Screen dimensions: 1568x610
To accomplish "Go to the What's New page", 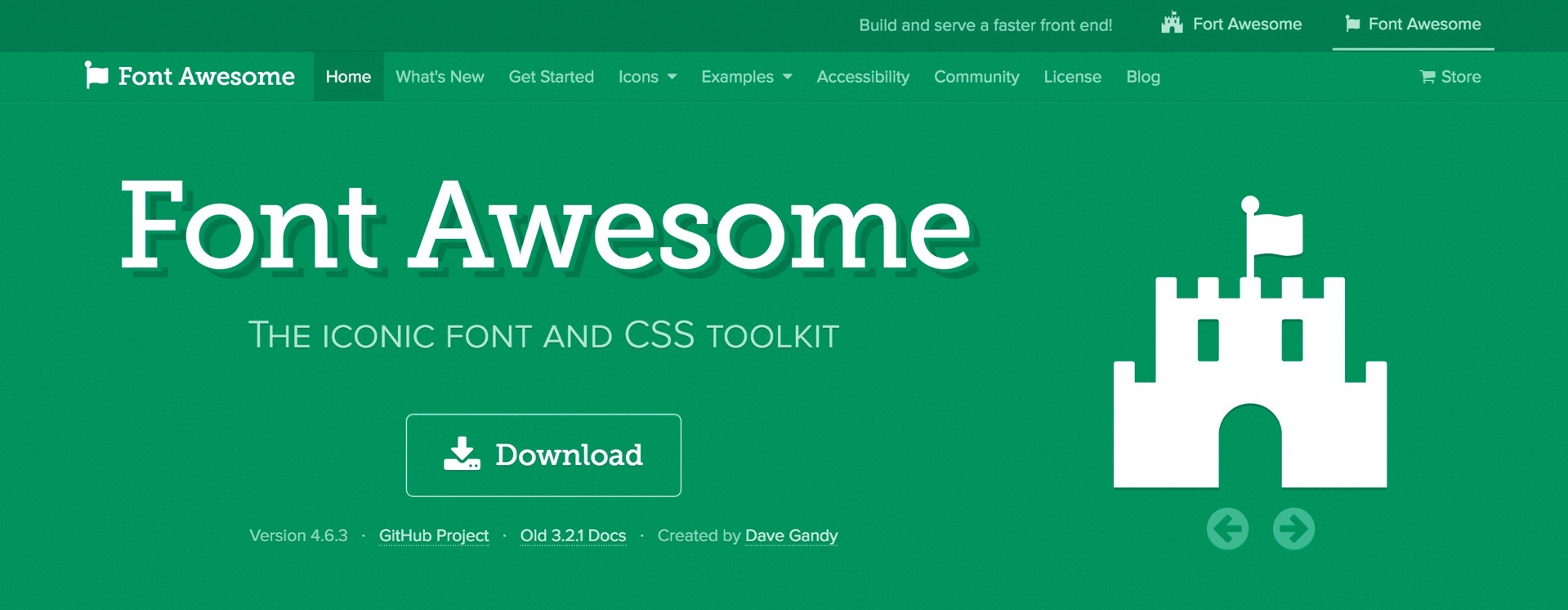I will [x=440, y=77].
